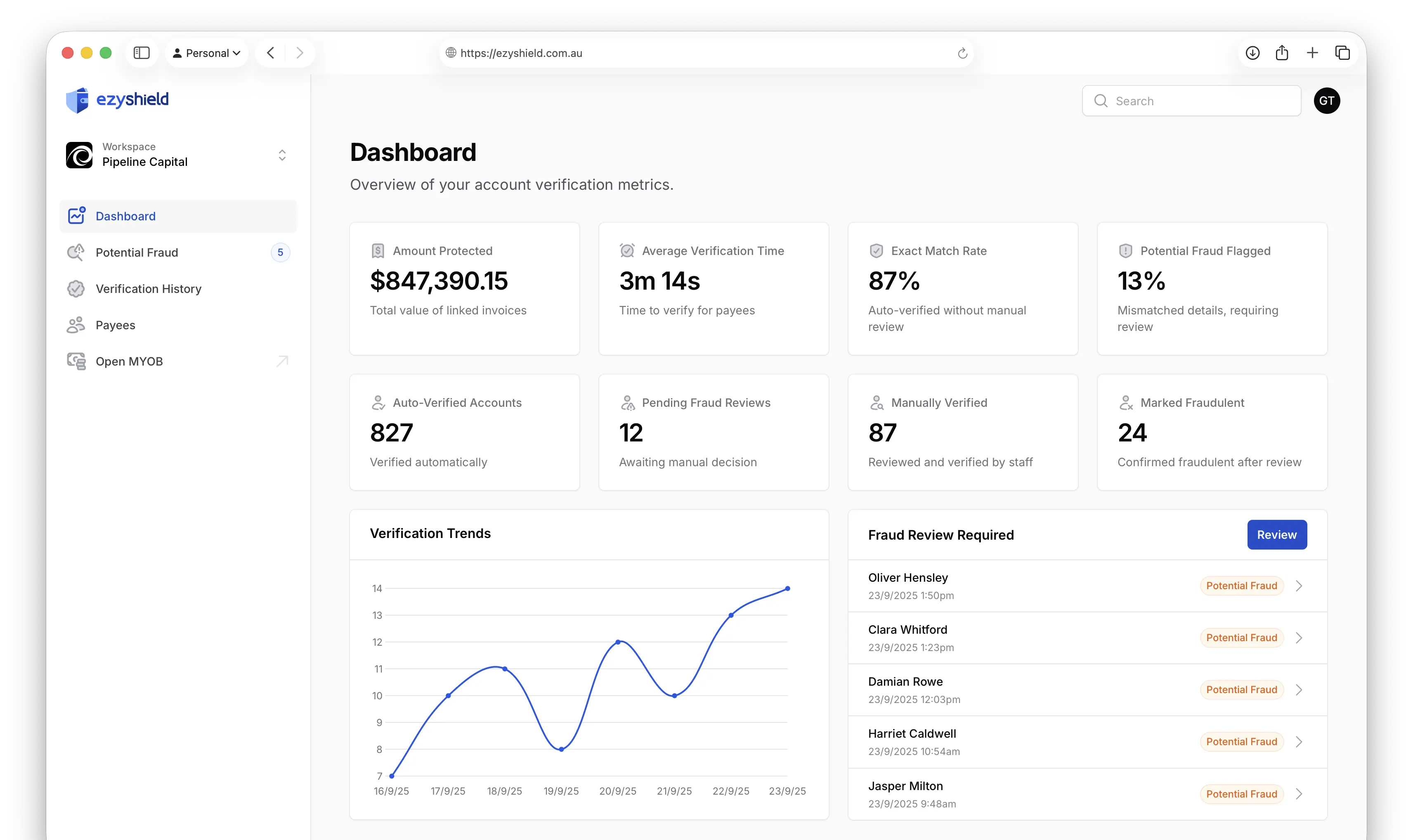The image size is (1413, 840).
Task: Click the ezyshield logo icon
Action: coord(78,100)
